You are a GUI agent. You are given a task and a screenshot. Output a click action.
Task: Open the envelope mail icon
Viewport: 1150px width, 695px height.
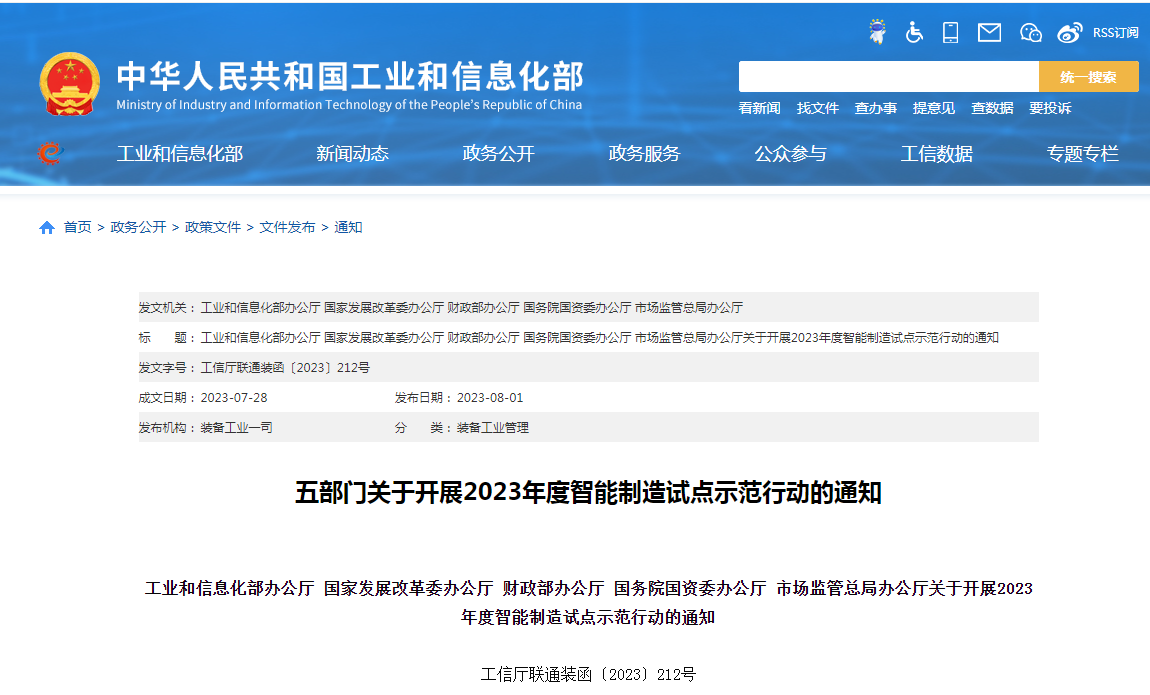click(989, 33)
